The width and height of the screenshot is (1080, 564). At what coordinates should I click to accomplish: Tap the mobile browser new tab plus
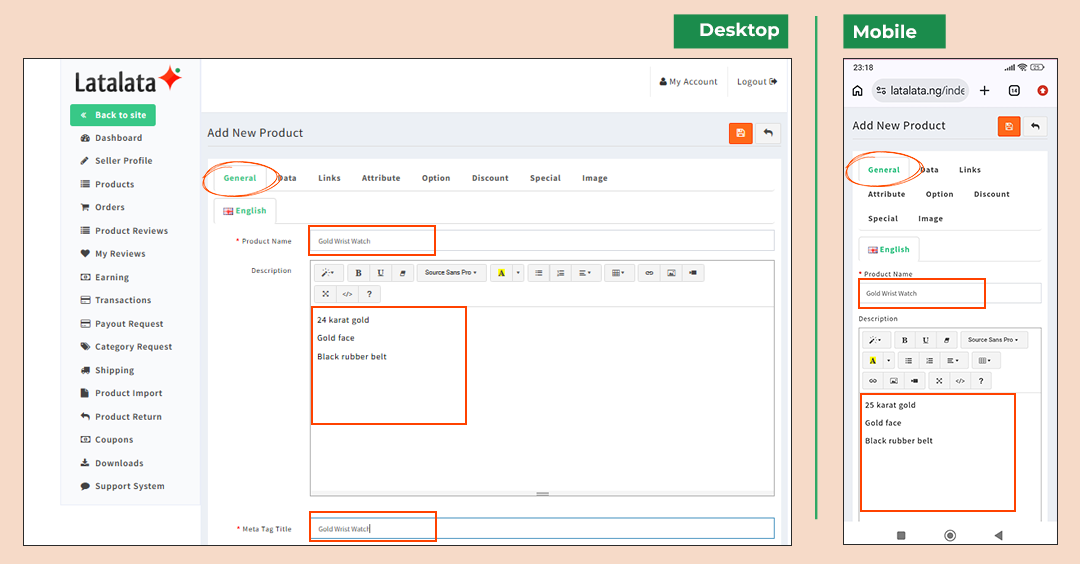click(x=984, y=91)
